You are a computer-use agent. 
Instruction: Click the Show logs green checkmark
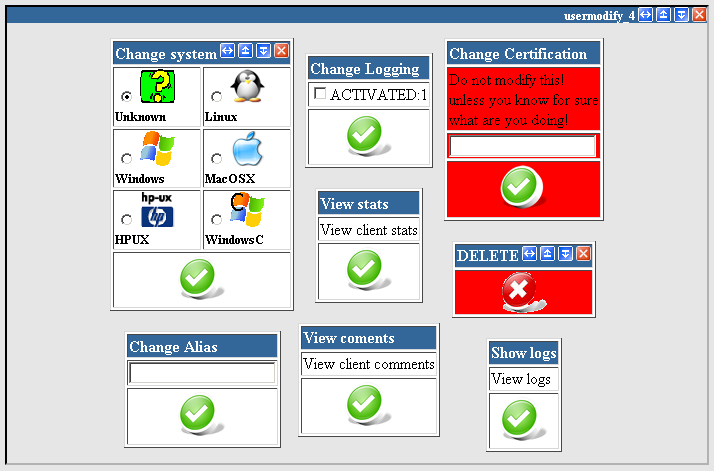pyautogui.click(x=520, y=419)
